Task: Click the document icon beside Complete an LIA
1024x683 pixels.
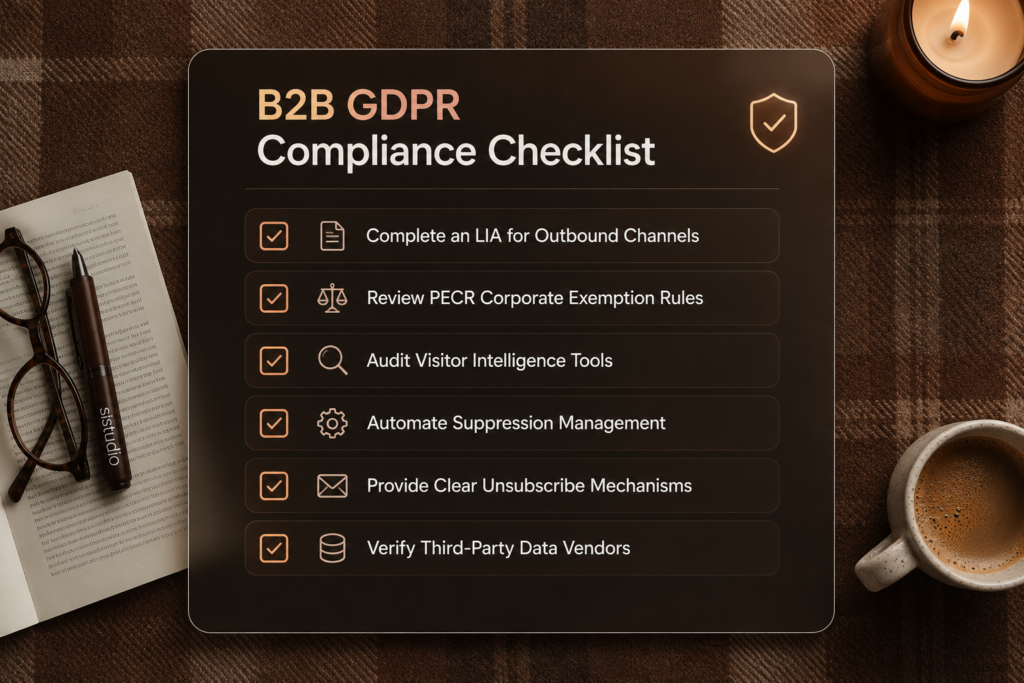Action: coord(332,236)
